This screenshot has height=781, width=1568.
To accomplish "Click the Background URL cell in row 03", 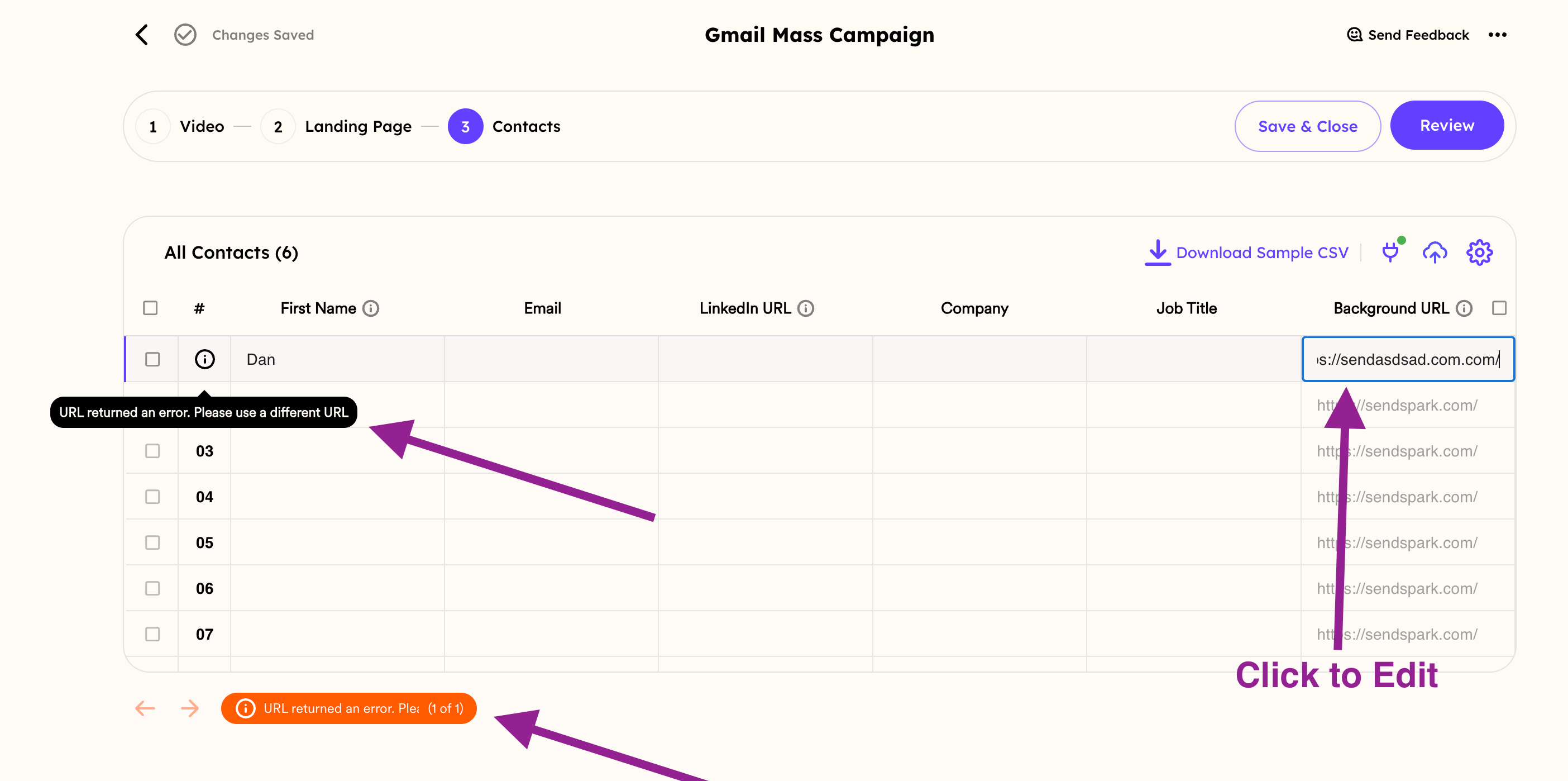I will 1408,451.
